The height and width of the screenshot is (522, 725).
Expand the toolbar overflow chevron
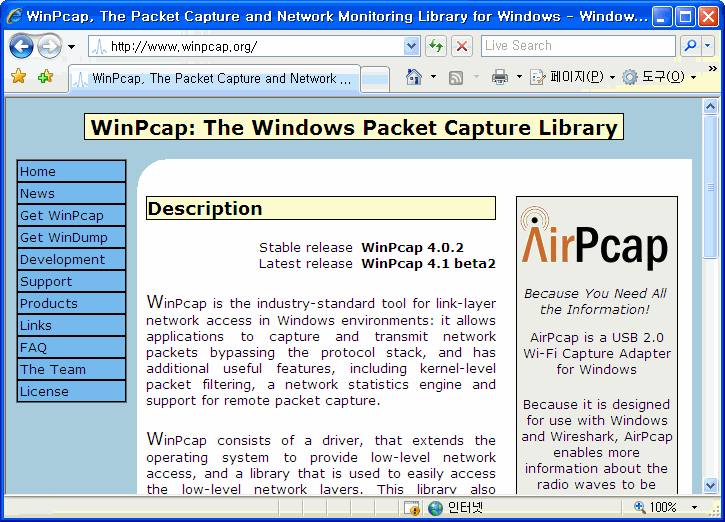click(713, 69)
